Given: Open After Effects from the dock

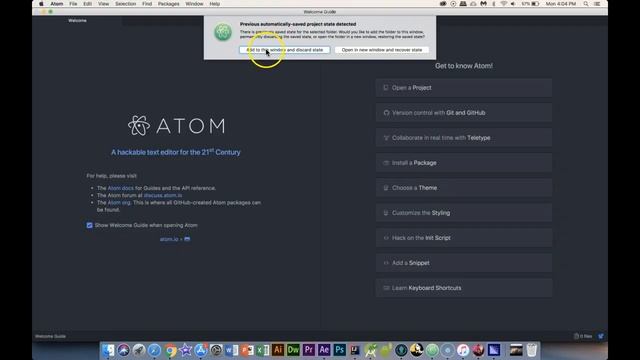Looking at the screenshot, I should click(x=324, y=350).
